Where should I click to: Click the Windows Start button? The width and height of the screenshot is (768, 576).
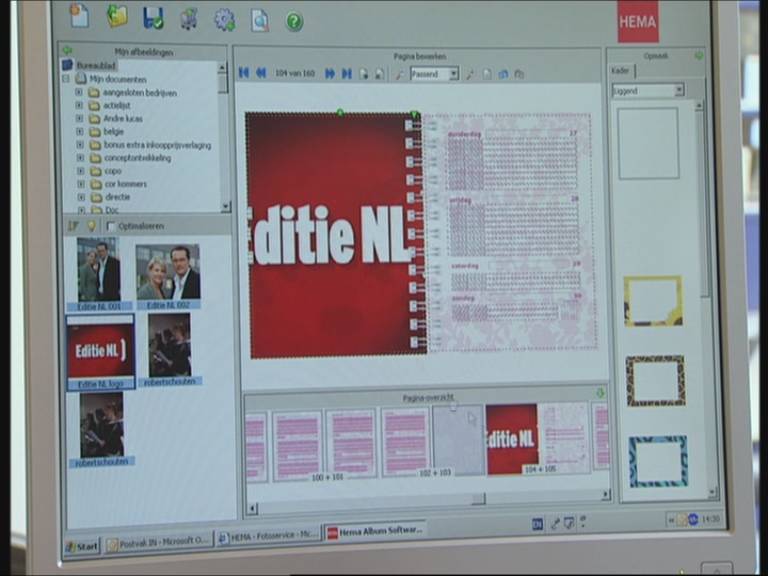click(82, 546)
